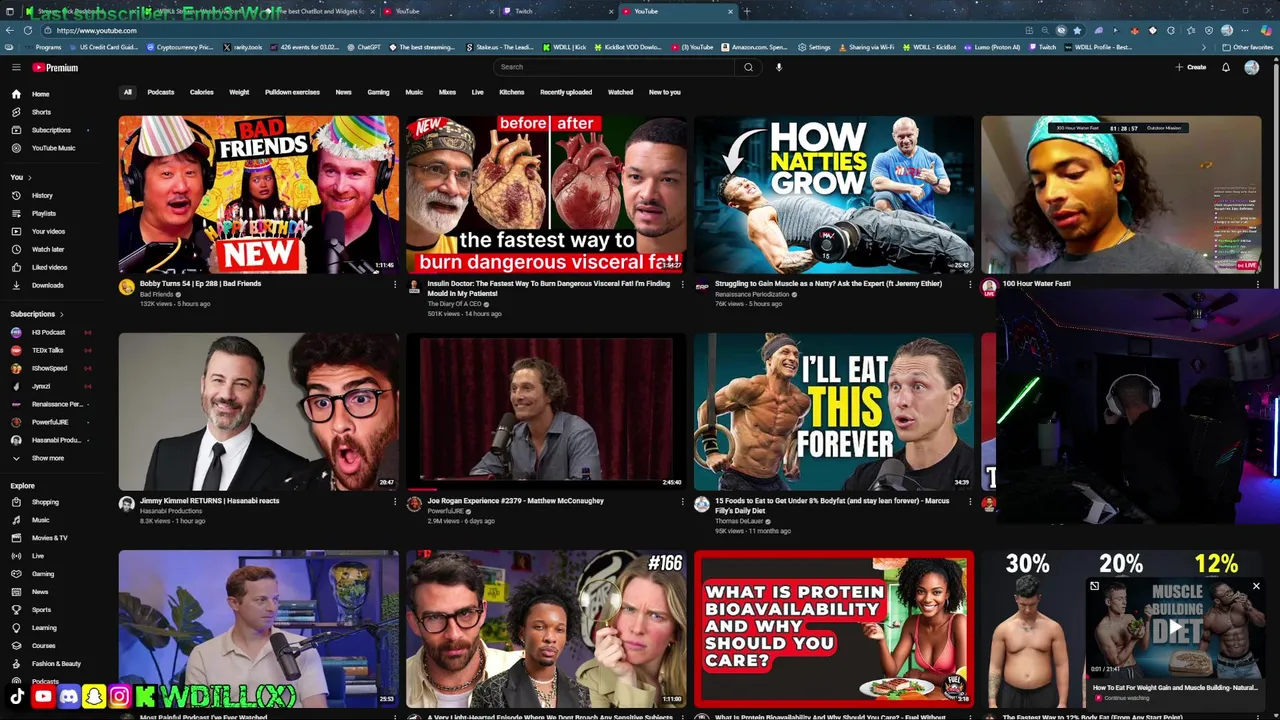Open the Bad Friends channel avatar
Viewport: 1280px width, 720px height.
click(x=127, y=288)
